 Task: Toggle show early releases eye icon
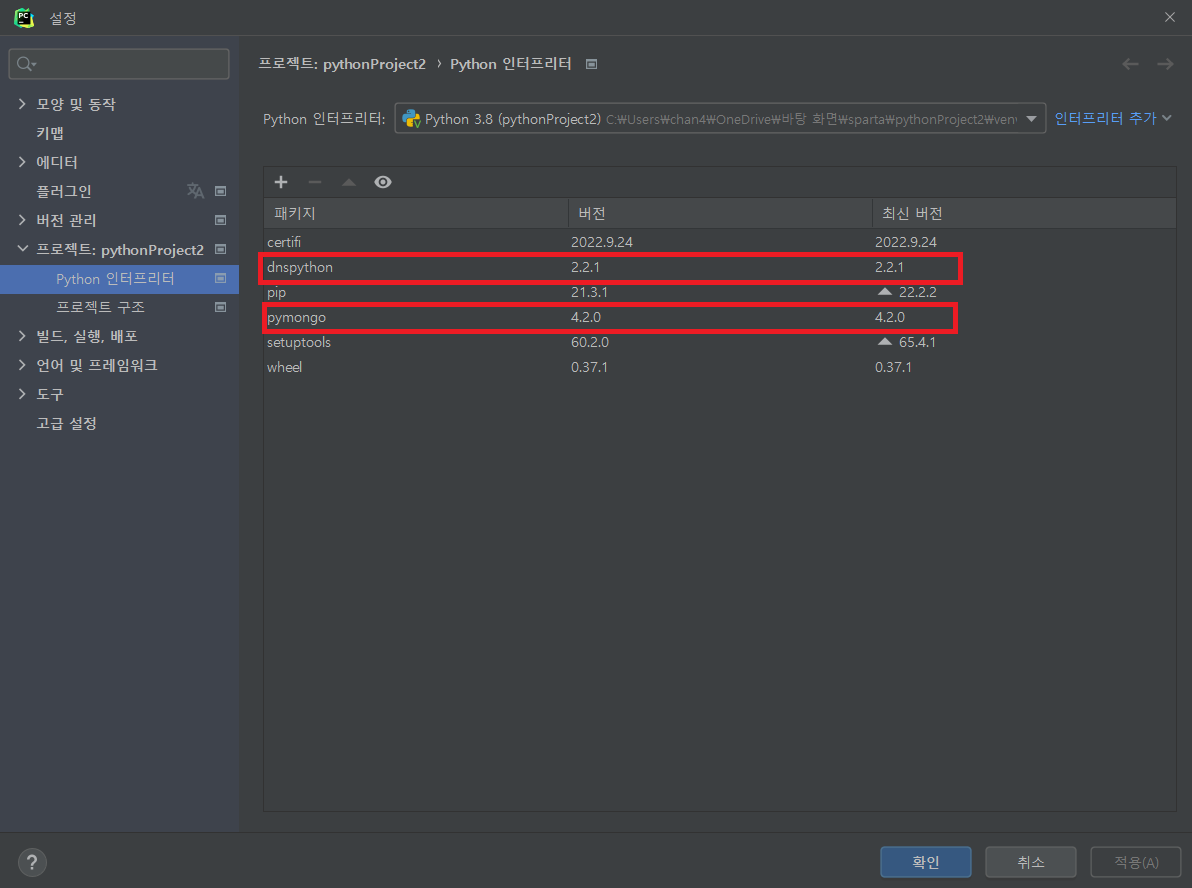[383, 182]
